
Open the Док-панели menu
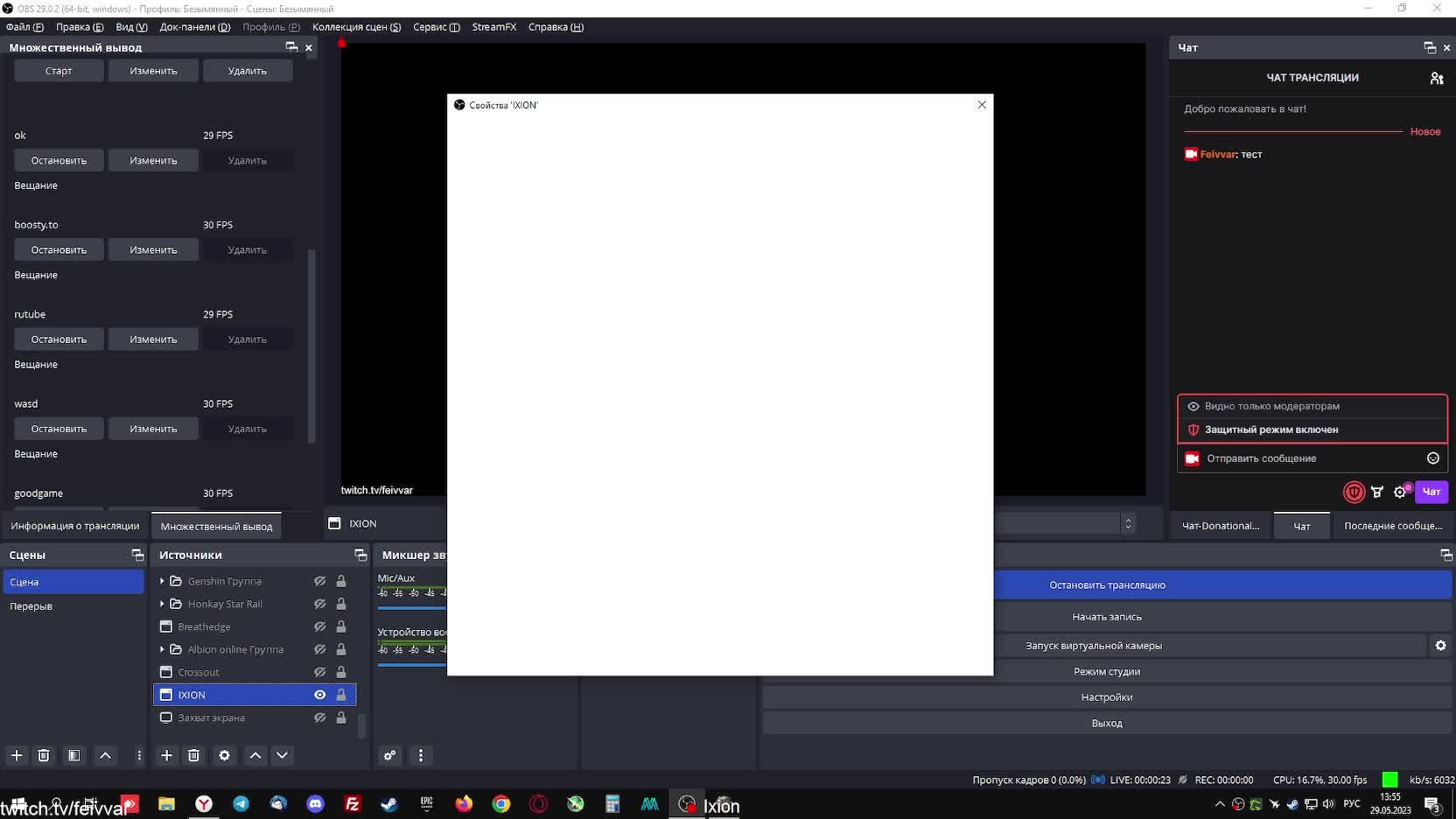point(195,27)
